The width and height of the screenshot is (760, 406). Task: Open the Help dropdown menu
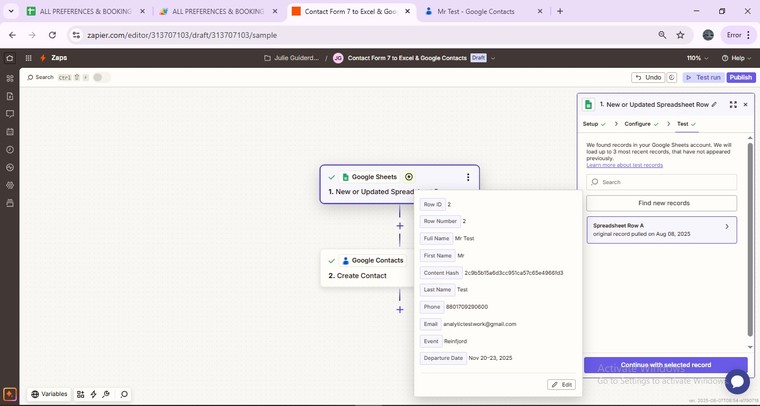point(736,58)
